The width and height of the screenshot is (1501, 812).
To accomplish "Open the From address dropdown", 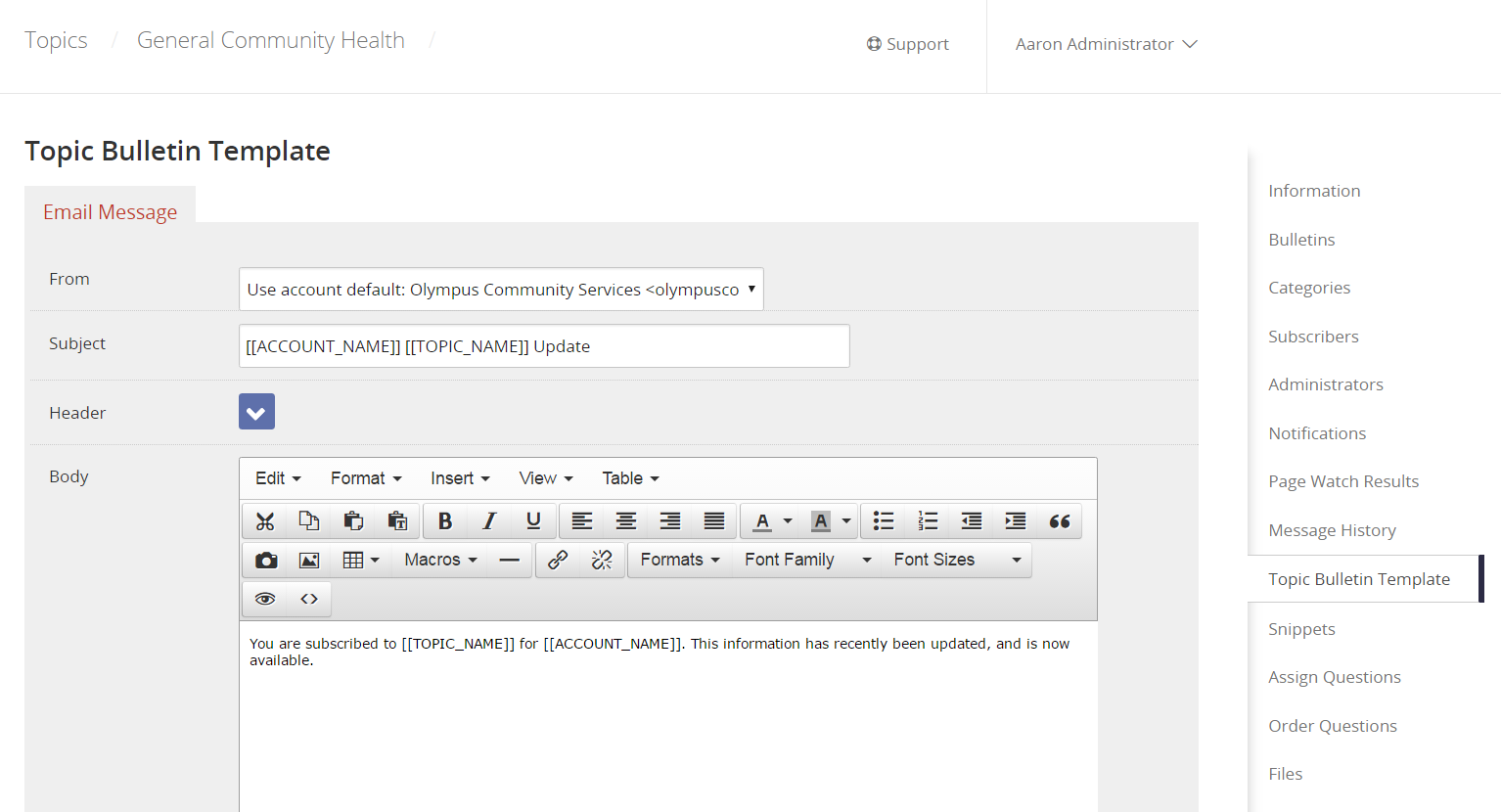I will 501,289.
